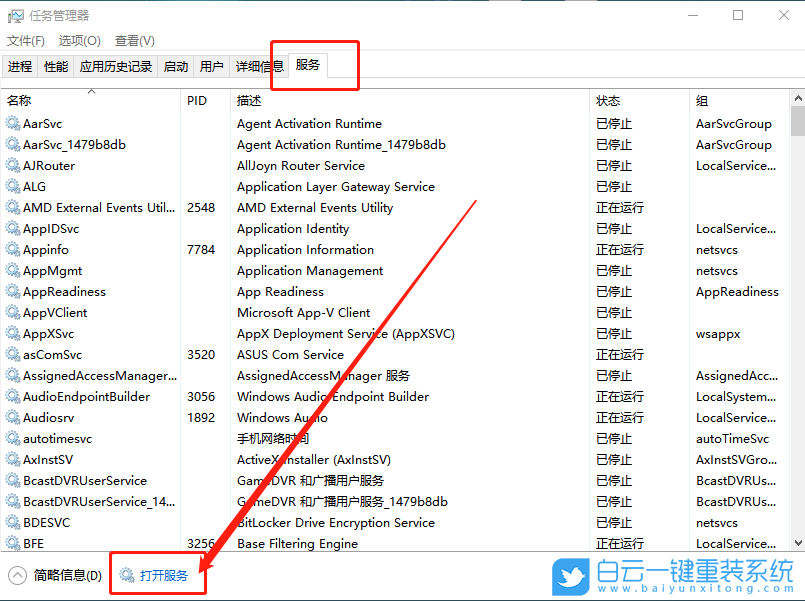Click the autotimesvc service gear icon
The height and width of the screenshot is (601, 805).
click(14, 438)
